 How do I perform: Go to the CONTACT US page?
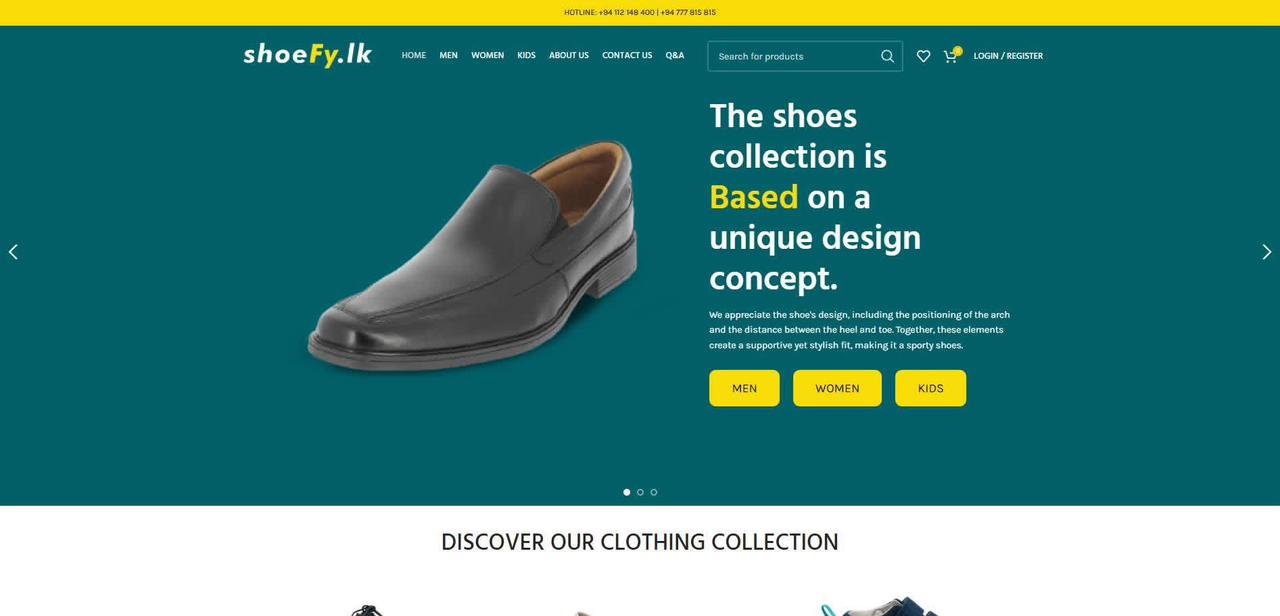[627, 56]
